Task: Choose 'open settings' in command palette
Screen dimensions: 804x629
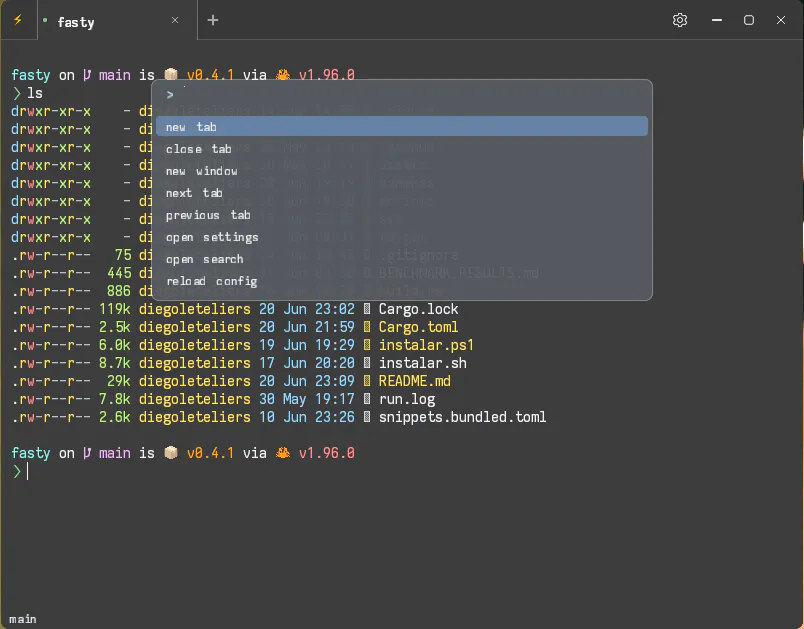Action: pyautogui.click(x=401, y=237)
